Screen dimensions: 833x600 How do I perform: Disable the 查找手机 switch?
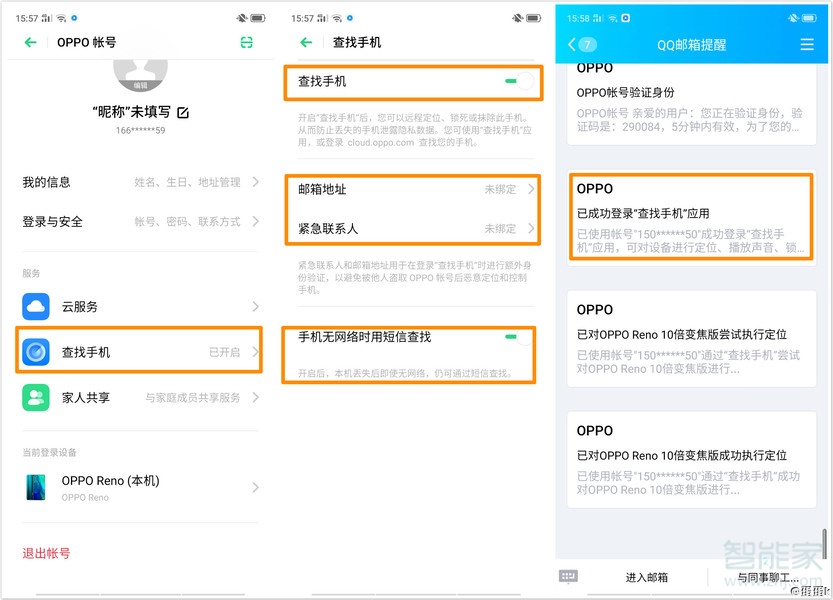519,83
